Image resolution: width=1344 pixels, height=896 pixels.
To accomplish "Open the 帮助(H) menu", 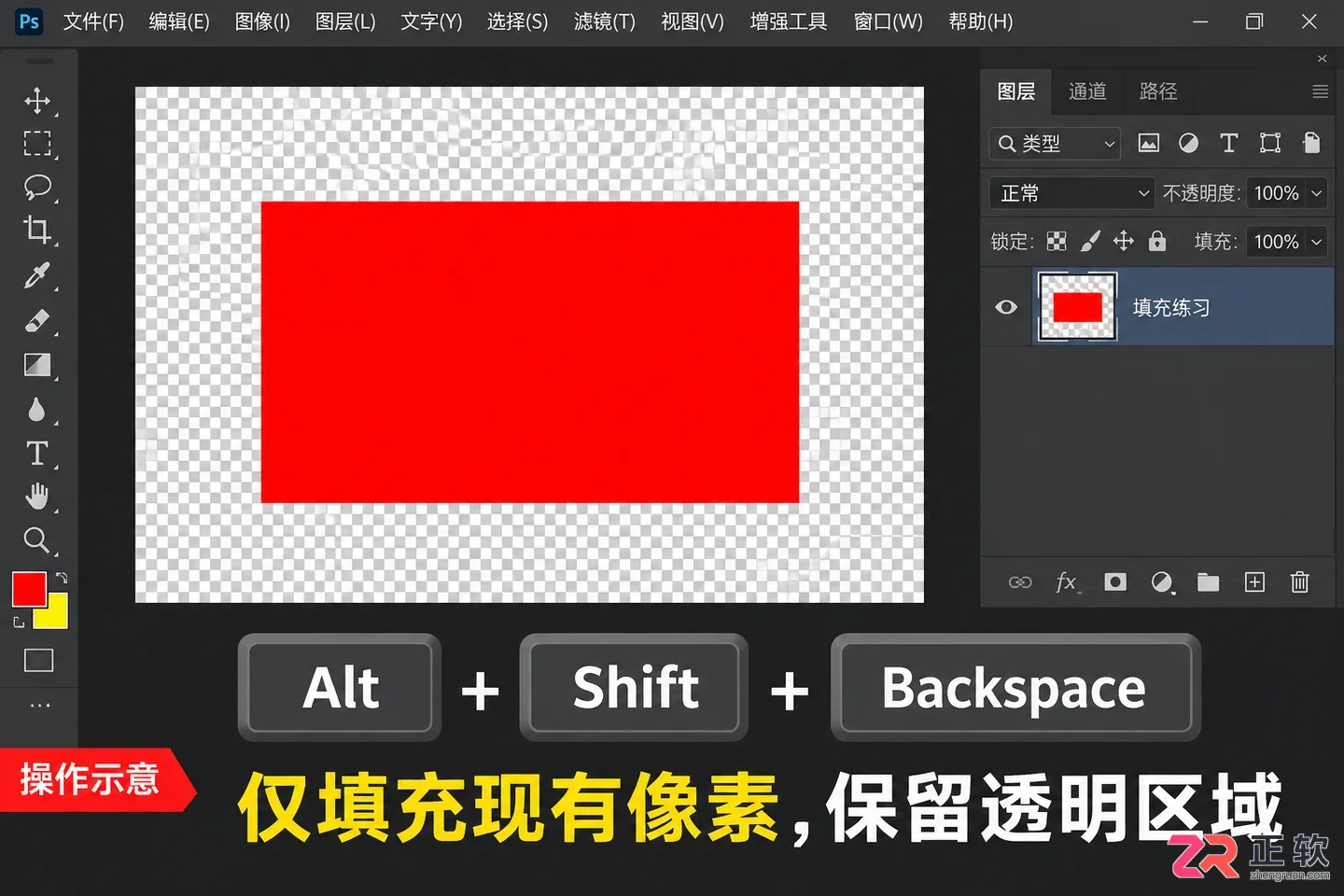I will click(981, 21).
